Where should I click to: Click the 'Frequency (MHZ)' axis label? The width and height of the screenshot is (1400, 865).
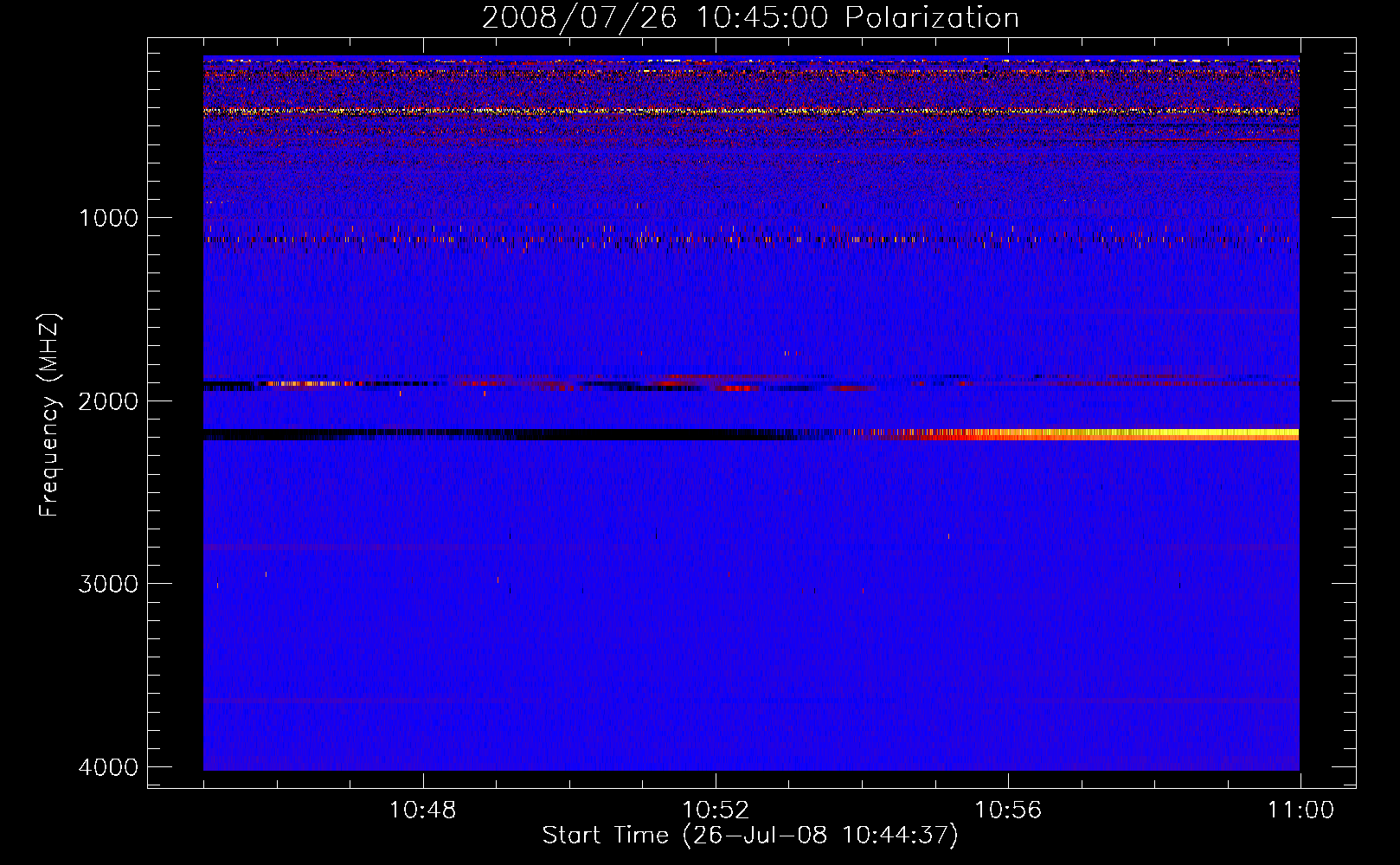(x=50, y=414)
